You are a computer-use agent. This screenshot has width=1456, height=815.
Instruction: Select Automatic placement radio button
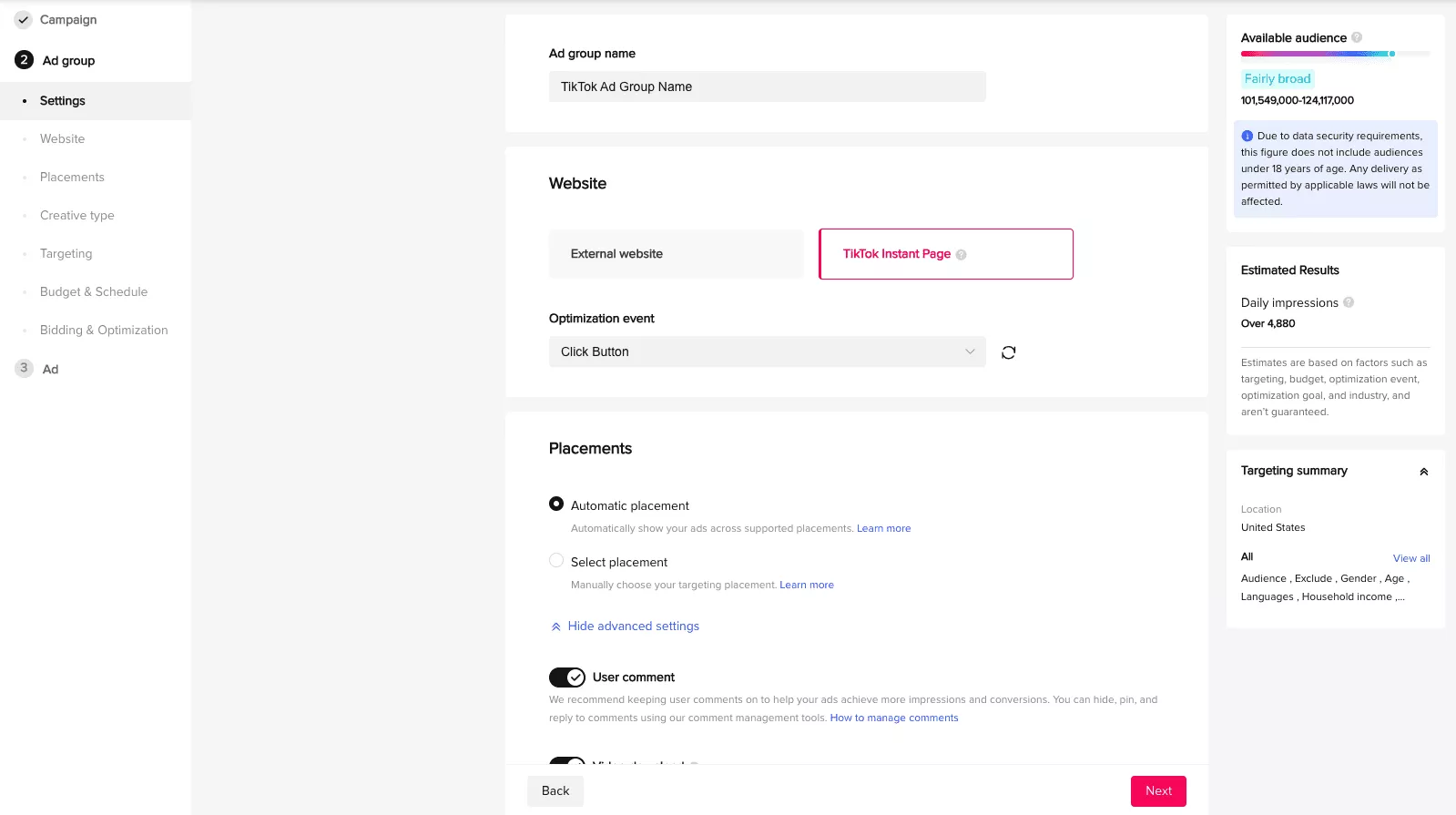click(x=556, y=504)
